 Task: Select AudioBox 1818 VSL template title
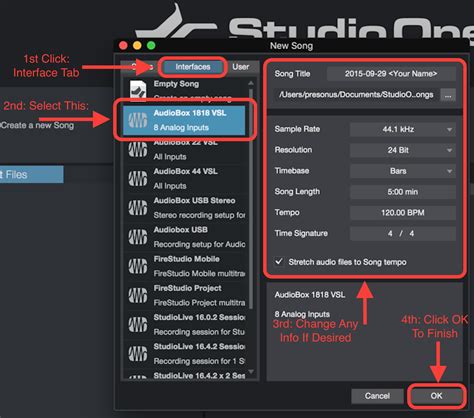(x=190, y=113)
